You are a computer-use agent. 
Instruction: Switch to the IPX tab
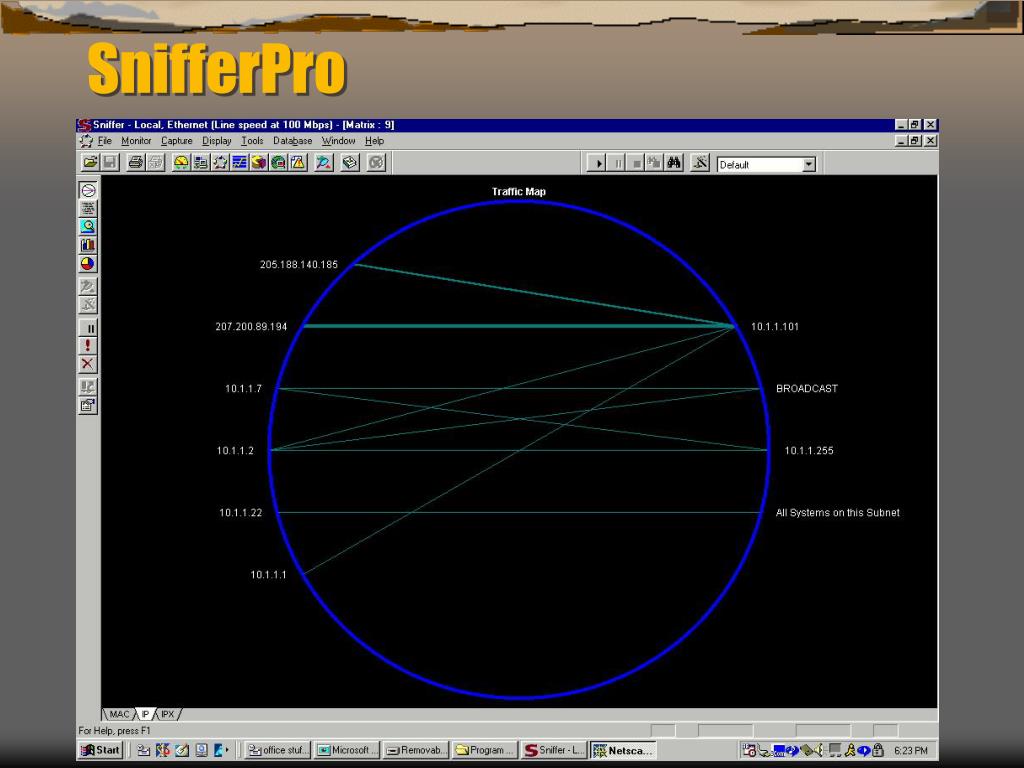(x=168, y=714)
